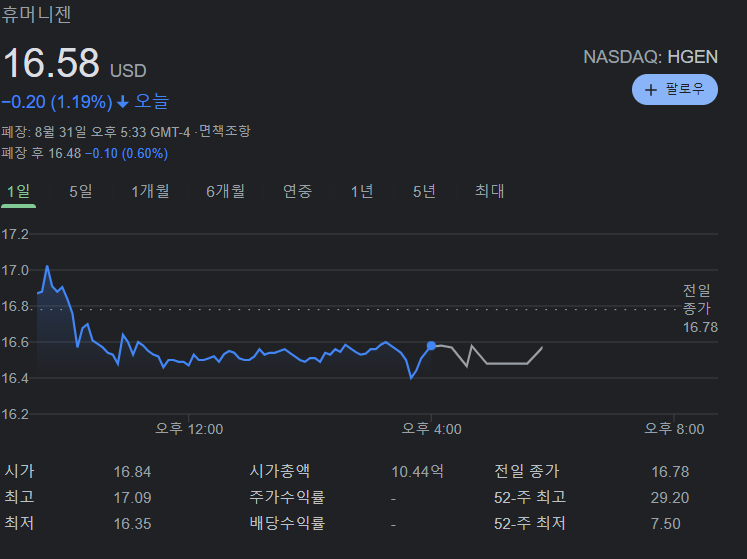
Task: Click the 배당수익률 label
Action: tap(287, 524)
